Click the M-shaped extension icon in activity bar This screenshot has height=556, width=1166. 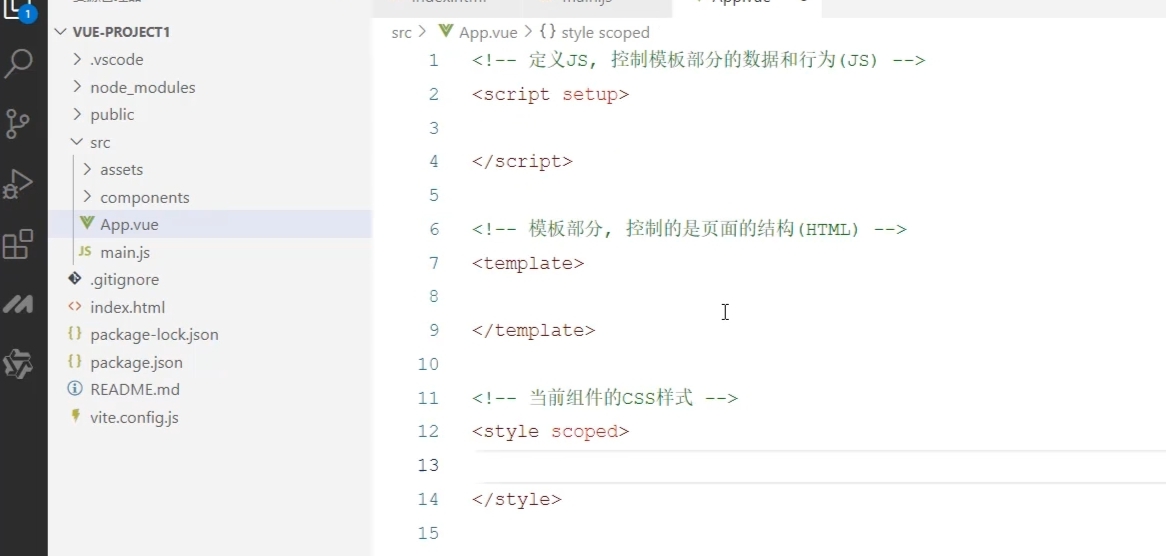pos(18,303)
